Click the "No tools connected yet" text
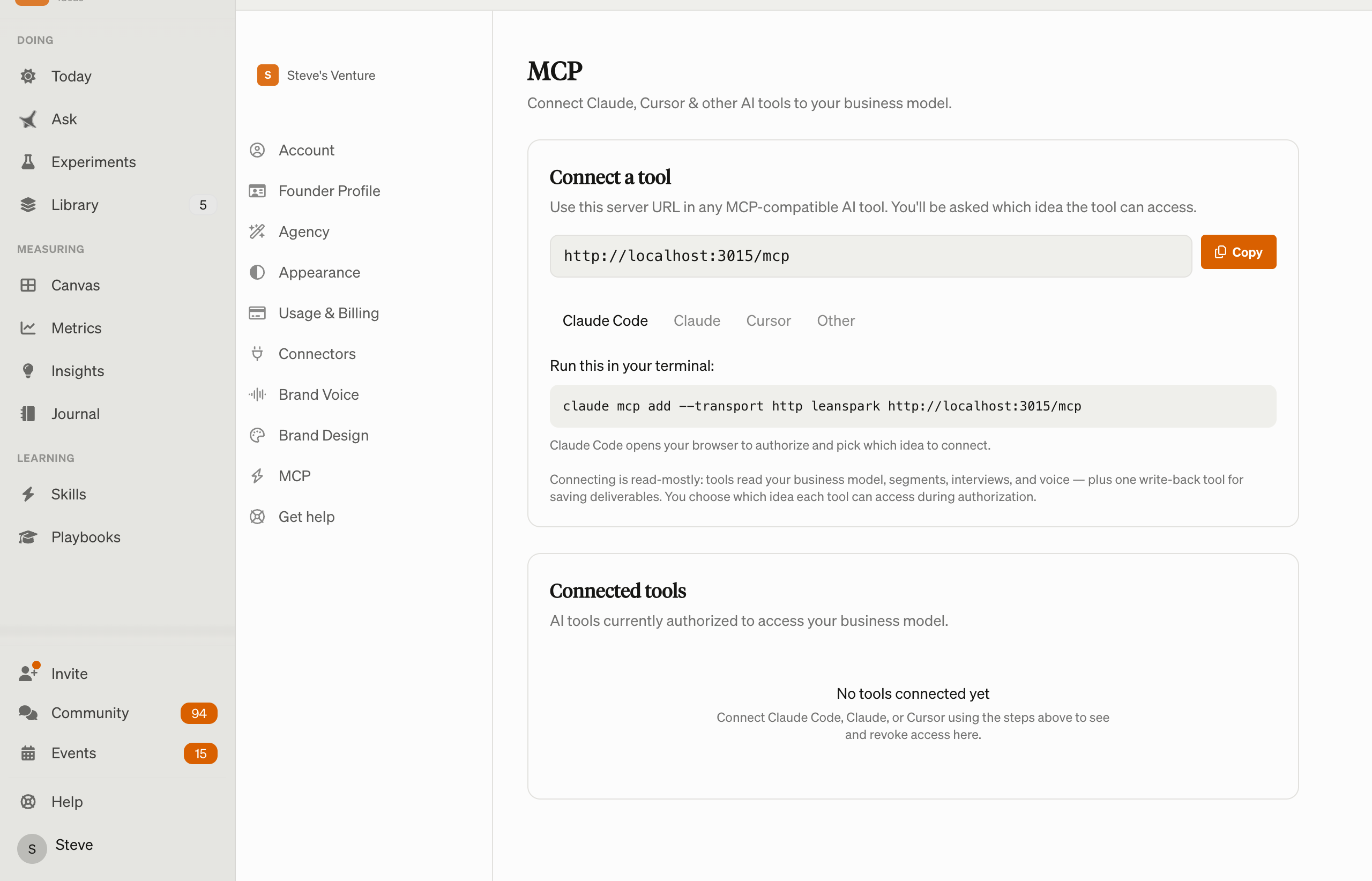Screen dimensions: 1372x881 coord(913,693)
